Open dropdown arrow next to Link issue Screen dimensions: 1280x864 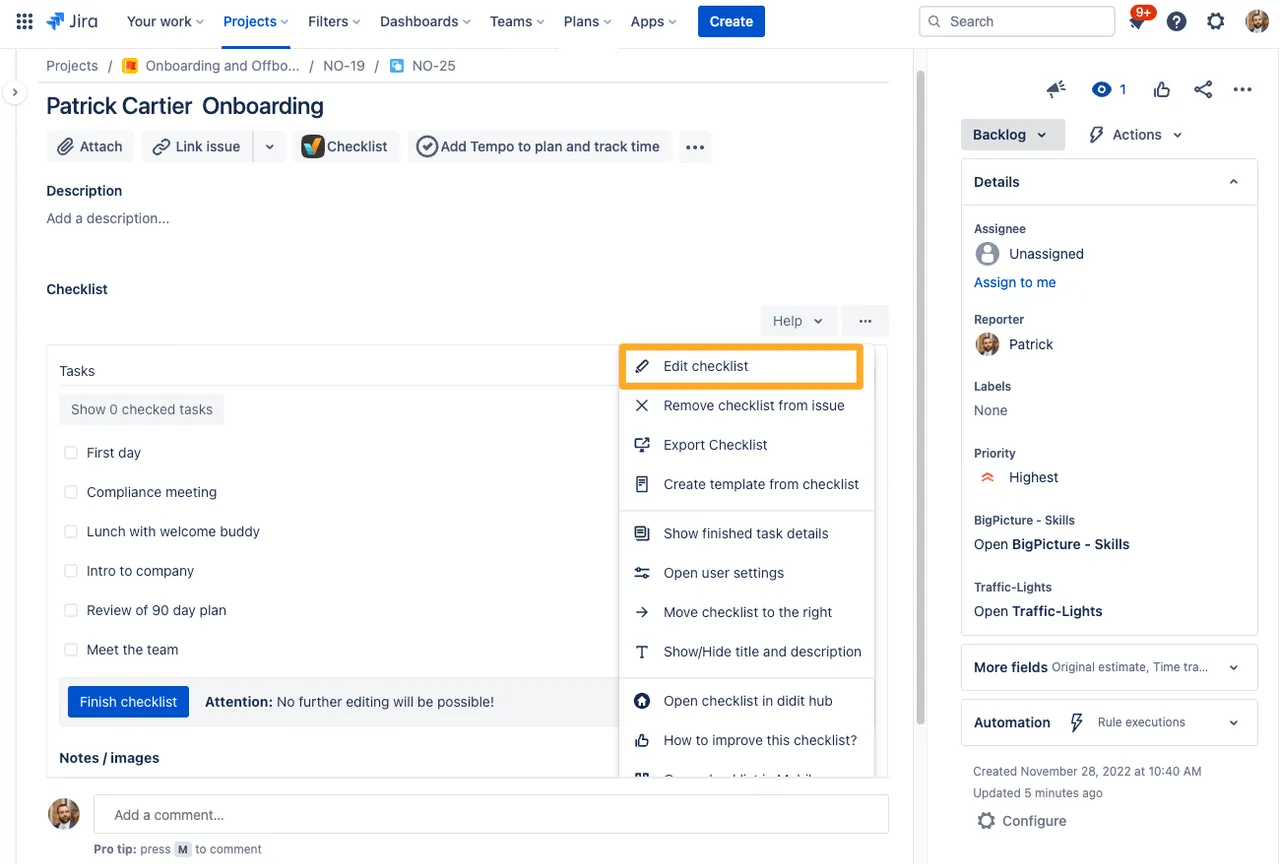coord(270,146)
